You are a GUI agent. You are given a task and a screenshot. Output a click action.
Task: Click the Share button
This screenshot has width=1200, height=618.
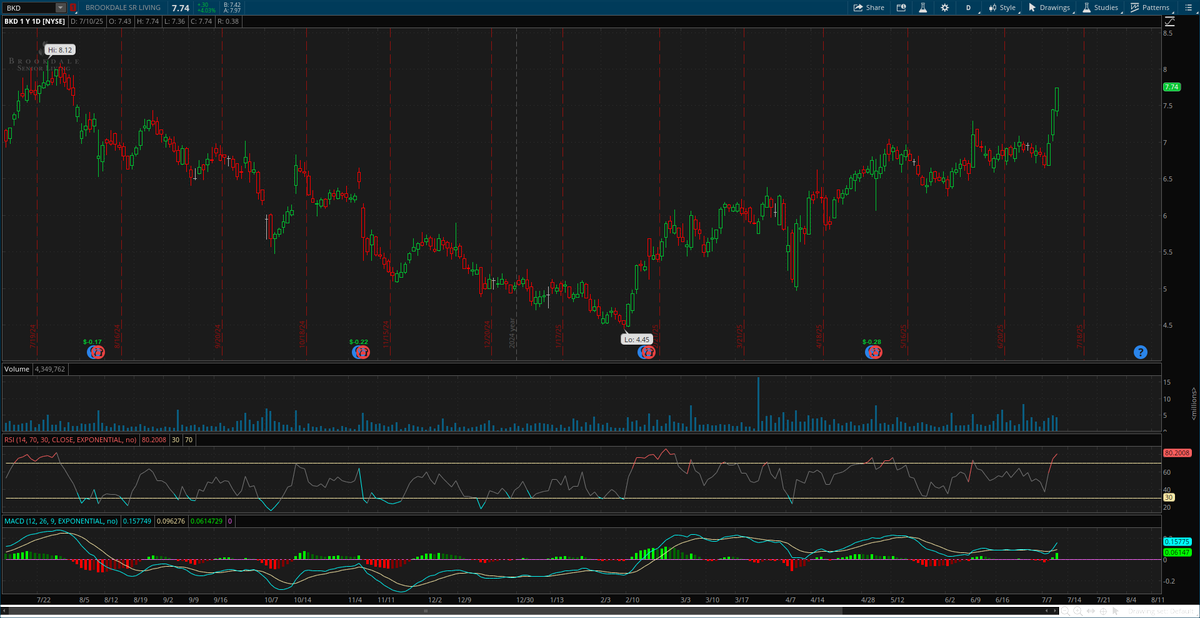(x=868, y=7)
